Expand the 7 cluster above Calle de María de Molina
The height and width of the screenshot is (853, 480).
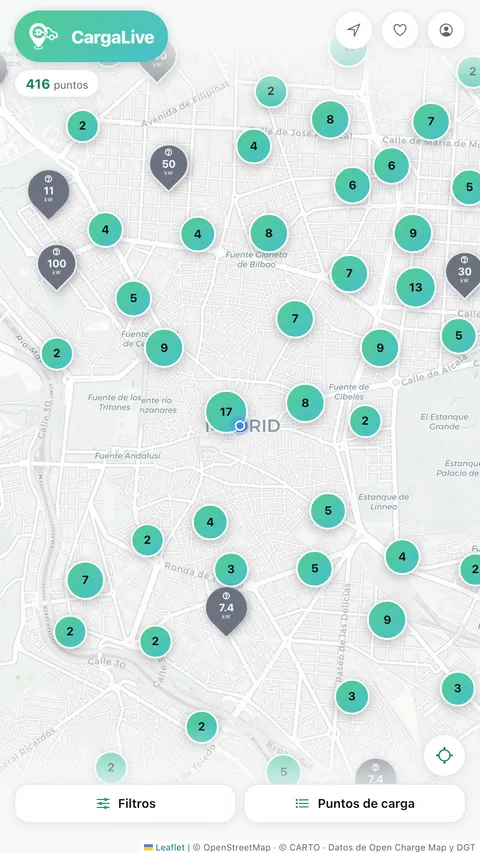tap(431, 121)
